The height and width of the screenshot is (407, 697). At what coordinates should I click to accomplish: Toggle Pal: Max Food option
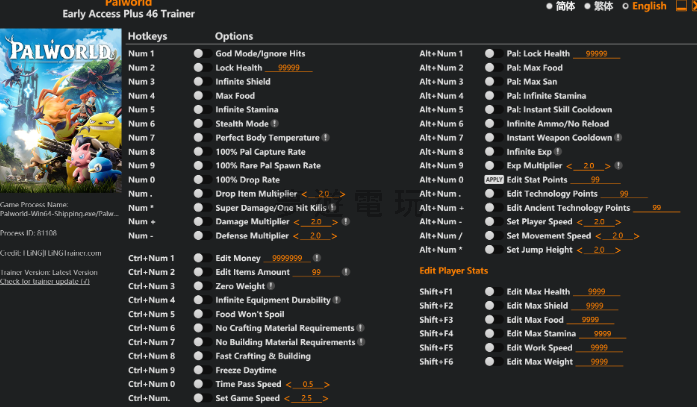point(494,68)
